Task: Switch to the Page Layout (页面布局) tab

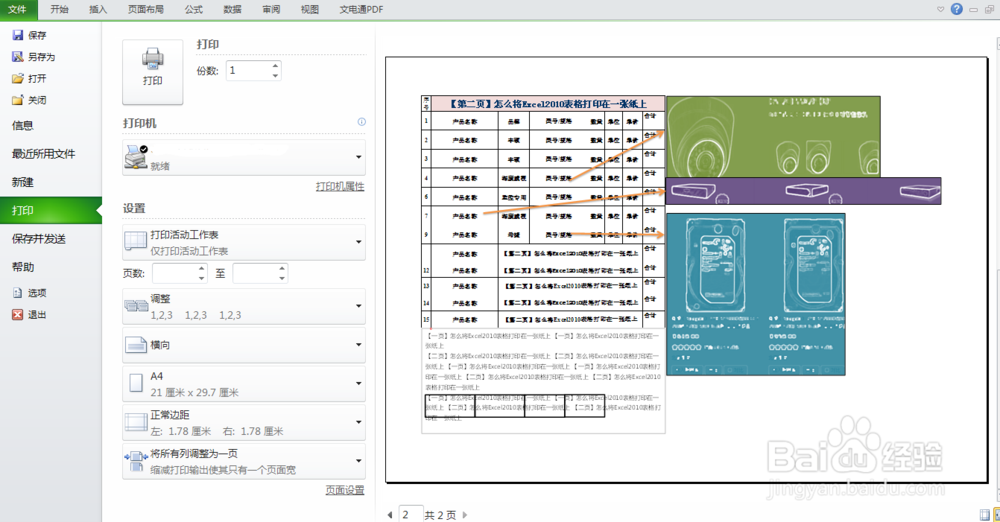Action: coord(145,10)
